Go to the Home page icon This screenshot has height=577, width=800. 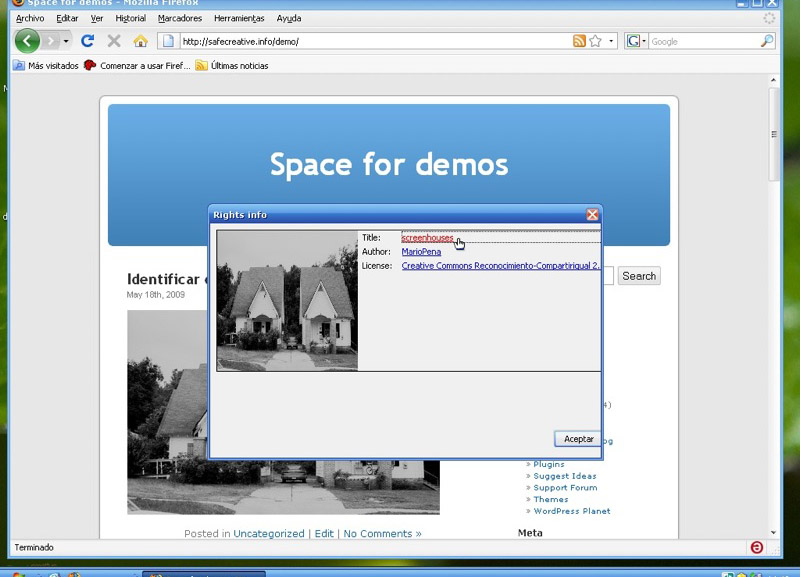coord(140,41)
